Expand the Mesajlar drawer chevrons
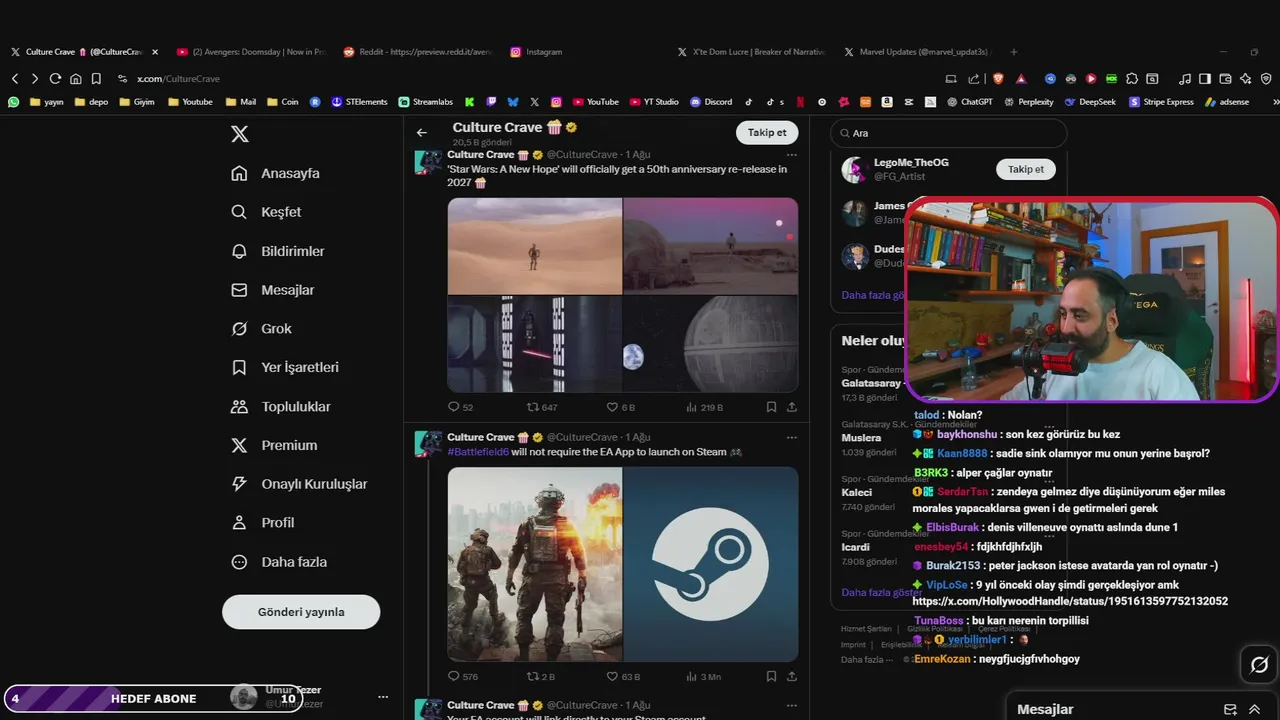Image resolution: width=1280 pixels, height=720 pixels. (x=1254, y=709)
